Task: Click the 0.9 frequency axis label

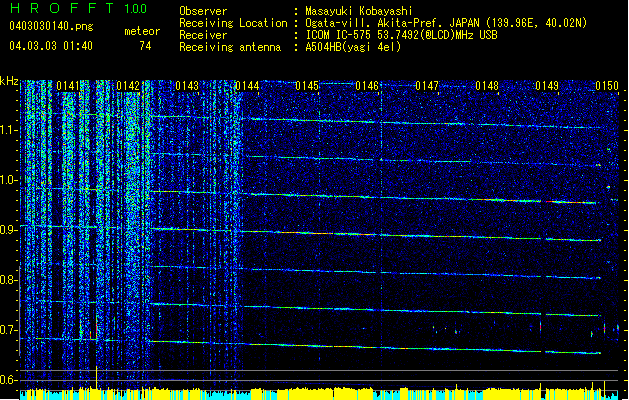Action: (9, 230)
